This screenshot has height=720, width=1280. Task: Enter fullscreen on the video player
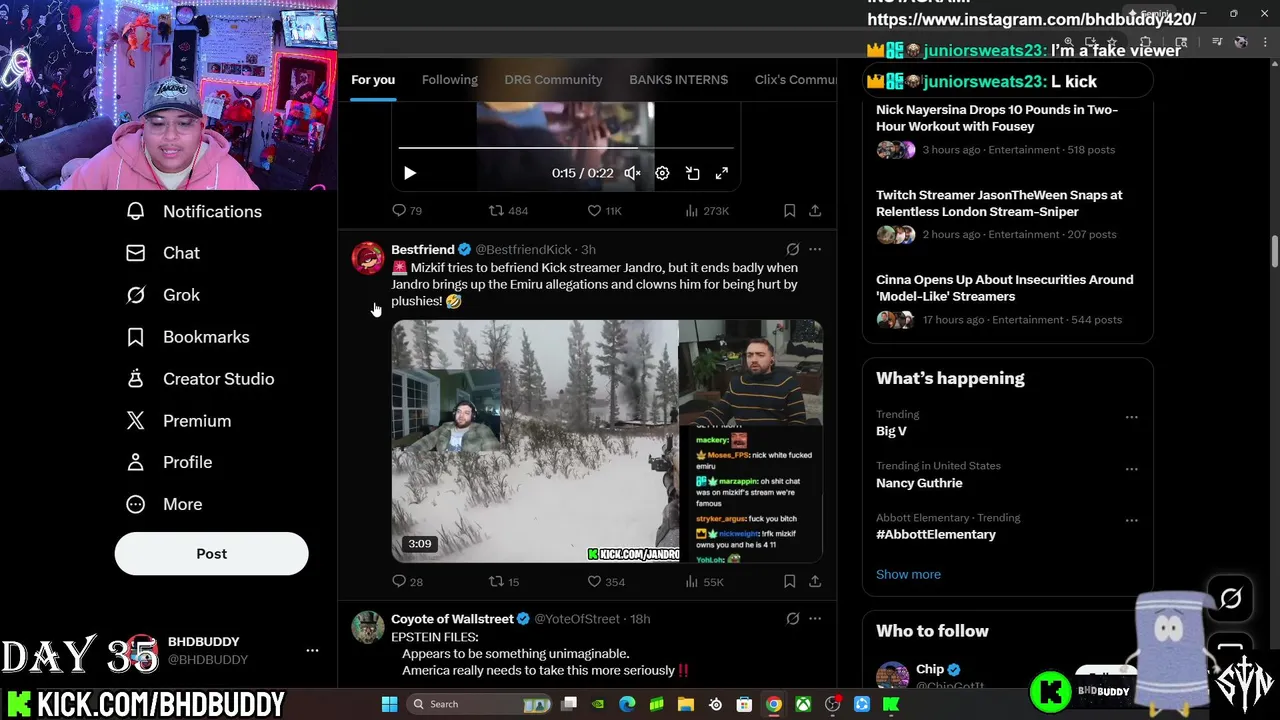721,173
